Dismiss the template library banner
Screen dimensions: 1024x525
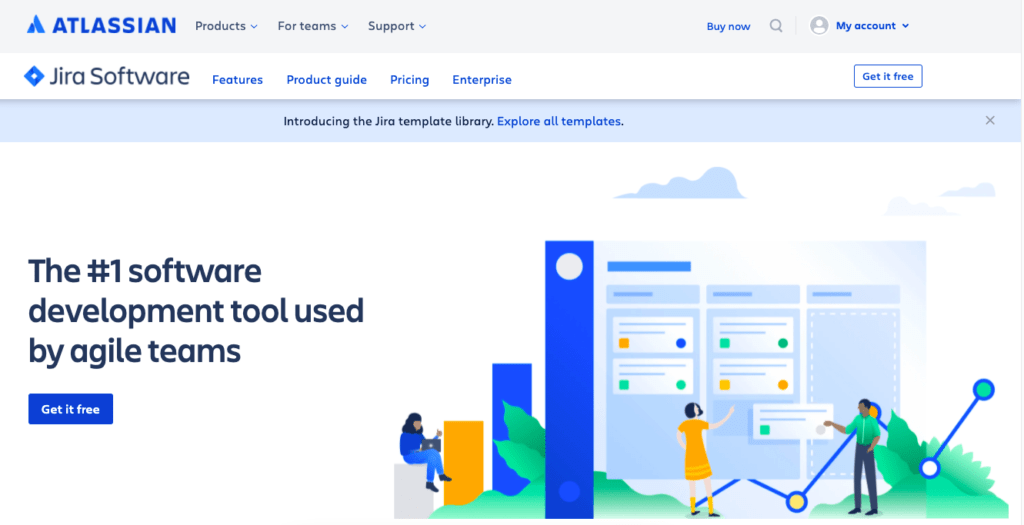990,120
